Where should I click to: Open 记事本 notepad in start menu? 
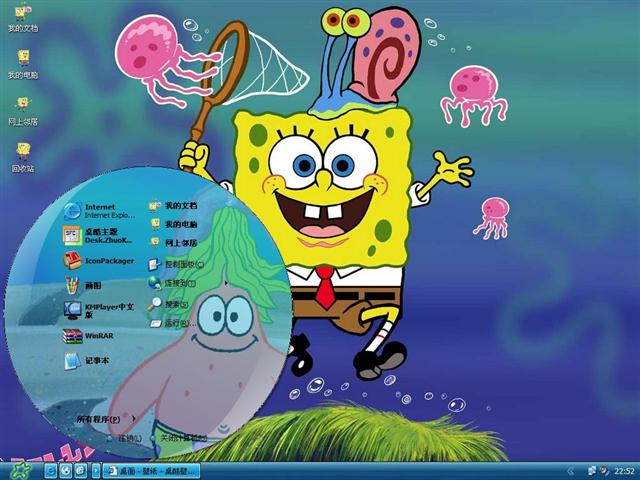(87, 361)
